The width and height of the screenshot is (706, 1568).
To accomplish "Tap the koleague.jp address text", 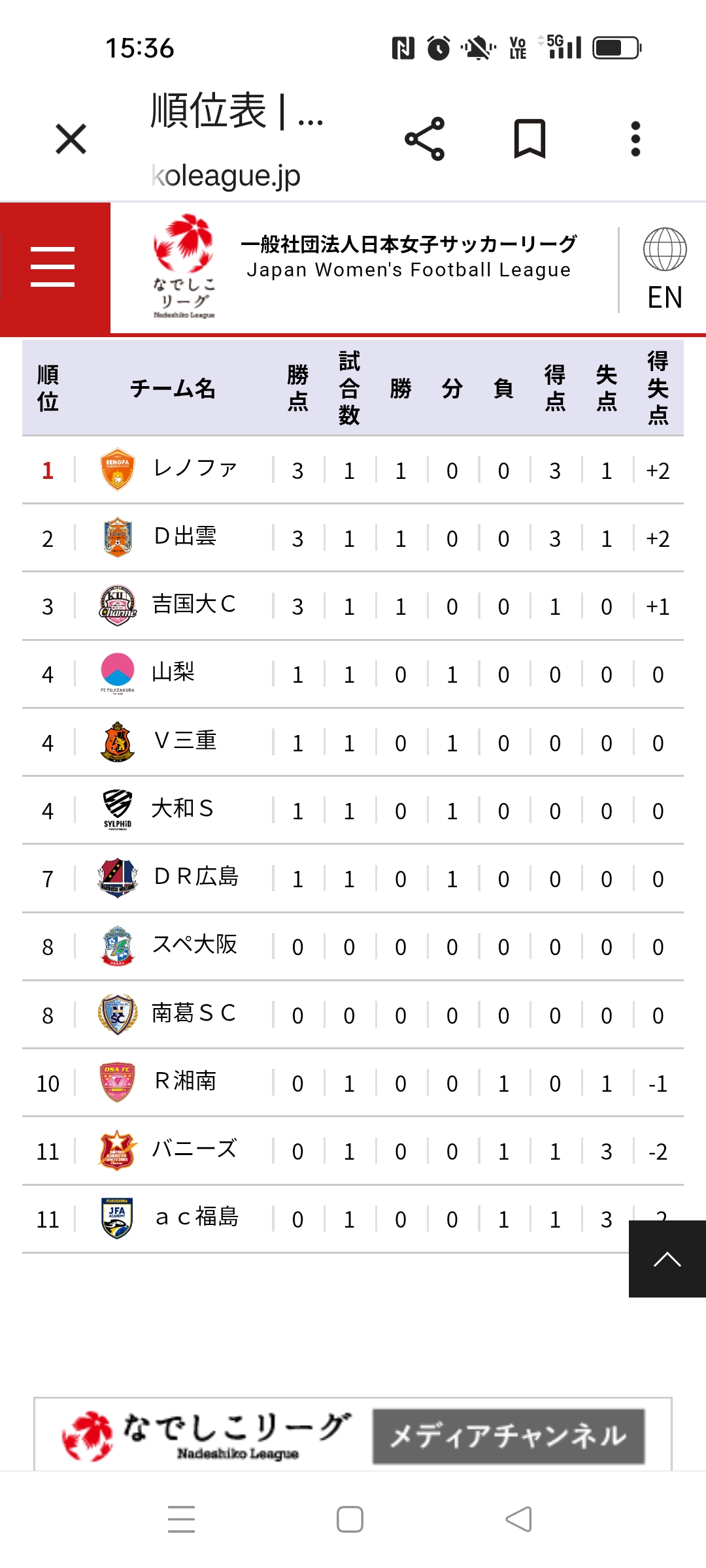I will tap(226, 176).
